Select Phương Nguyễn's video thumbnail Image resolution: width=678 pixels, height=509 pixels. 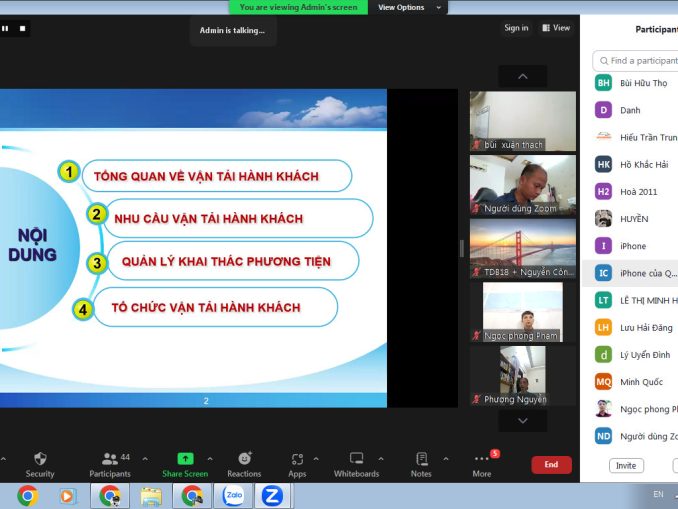point(523,376)
